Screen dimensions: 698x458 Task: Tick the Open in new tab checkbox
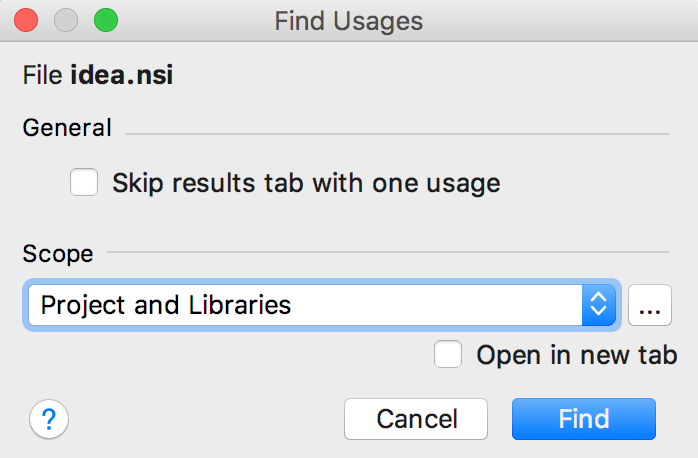(x=449, y=355)
